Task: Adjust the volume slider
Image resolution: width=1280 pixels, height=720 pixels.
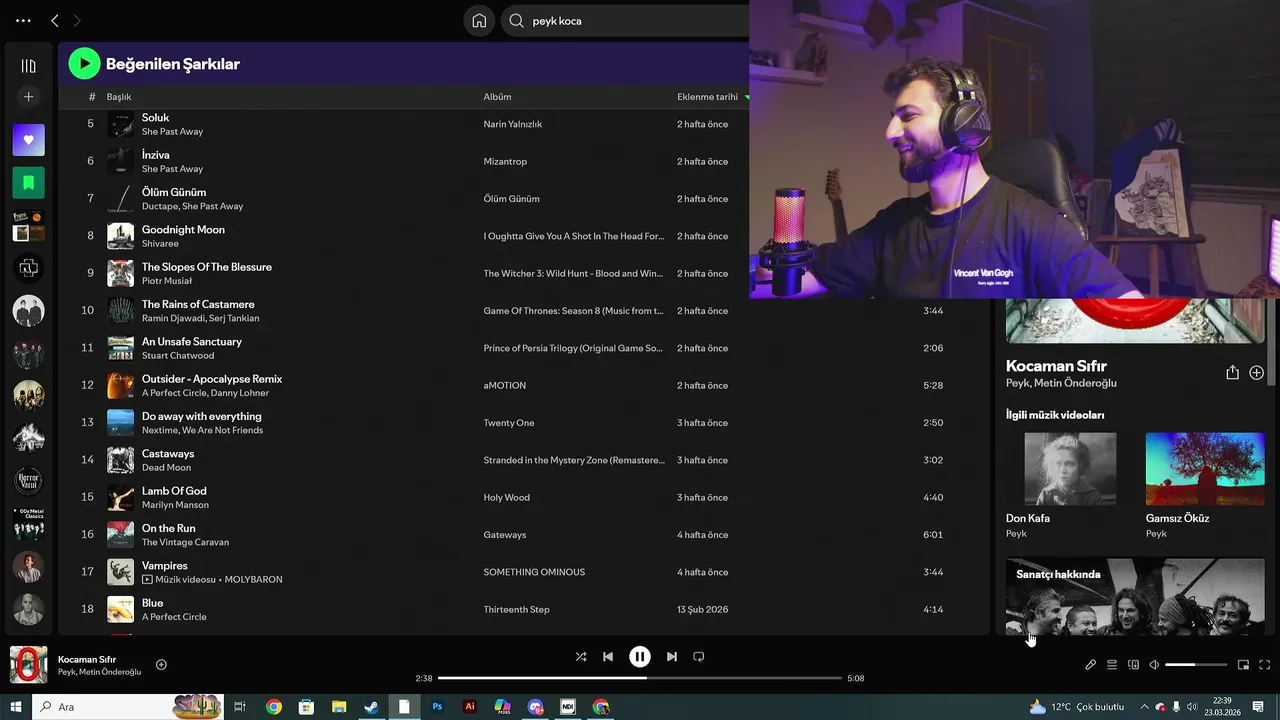Action: point(1196,665)
